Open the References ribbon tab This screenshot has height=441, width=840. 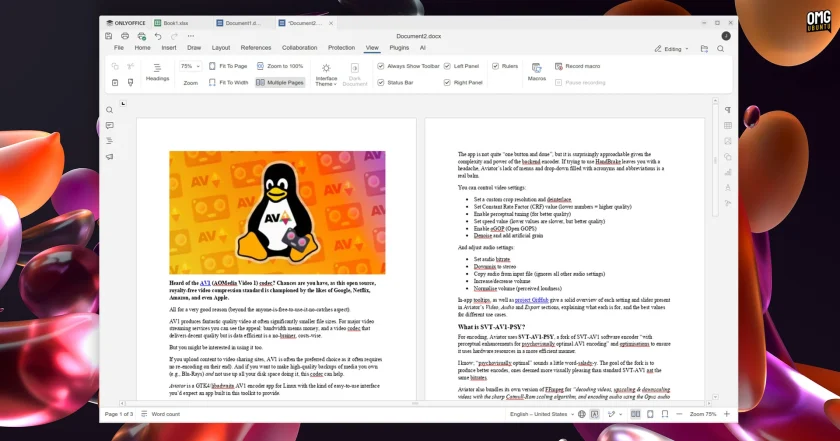click(256, 48)
